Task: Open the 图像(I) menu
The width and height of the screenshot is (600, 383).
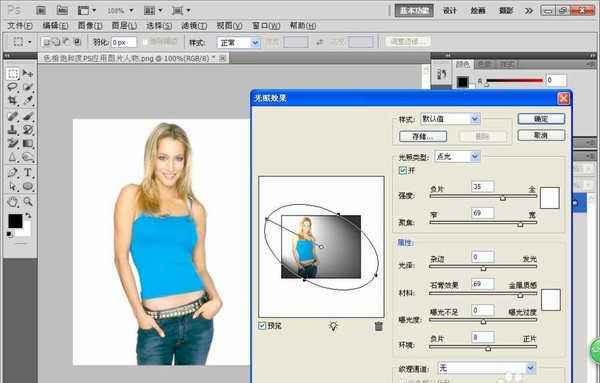Action: (x=90, y=26)
